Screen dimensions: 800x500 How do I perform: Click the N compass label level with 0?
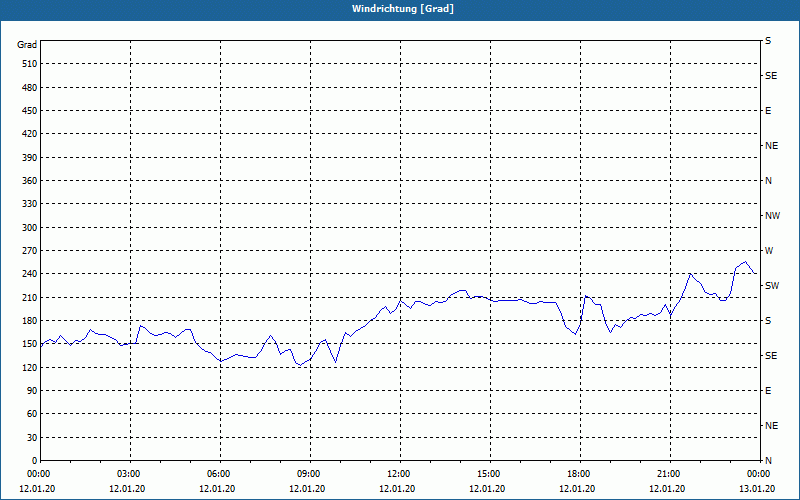(x=768, y=461)
